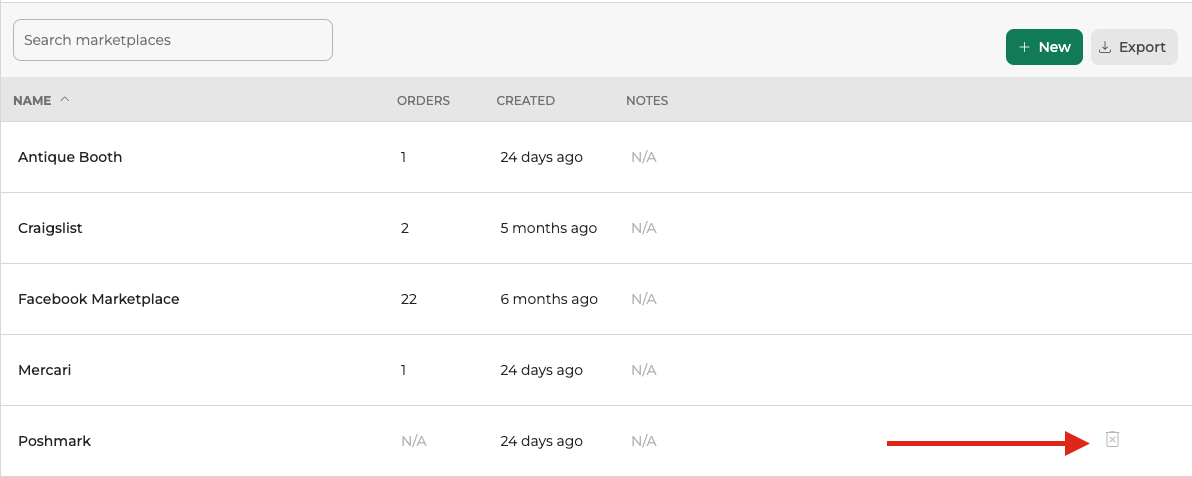Create a new marketplace with New button

click(x=1044, y=47)
